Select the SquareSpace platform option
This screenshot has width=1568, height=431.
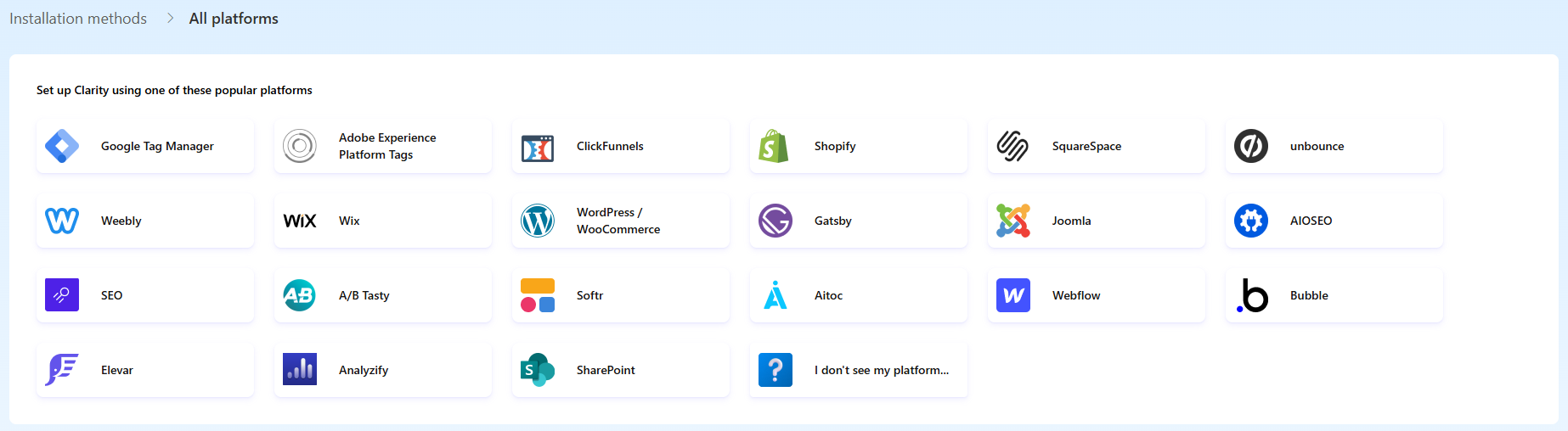(x=1096, y=146)
